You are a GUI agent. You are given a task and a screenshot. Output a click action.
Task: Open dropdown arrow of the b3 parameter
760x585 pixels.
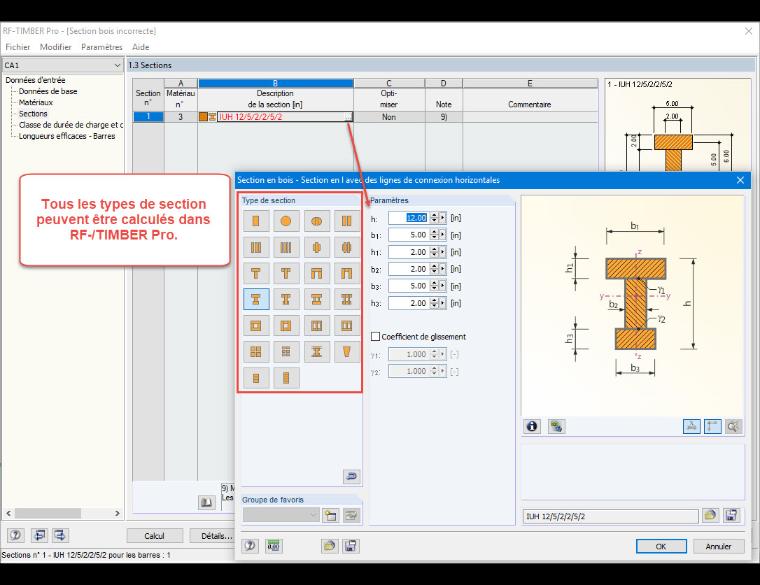coord(442,286)
